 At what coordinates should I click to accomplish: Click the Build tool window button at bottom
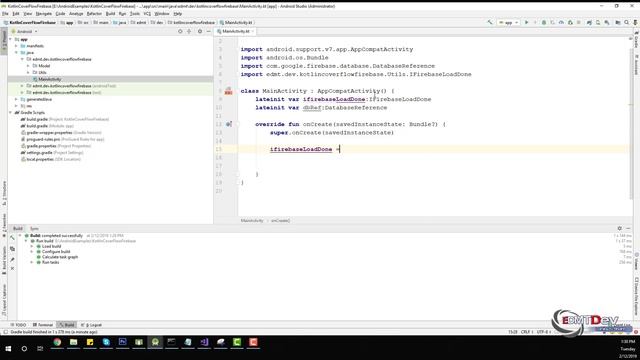[67, 325]
